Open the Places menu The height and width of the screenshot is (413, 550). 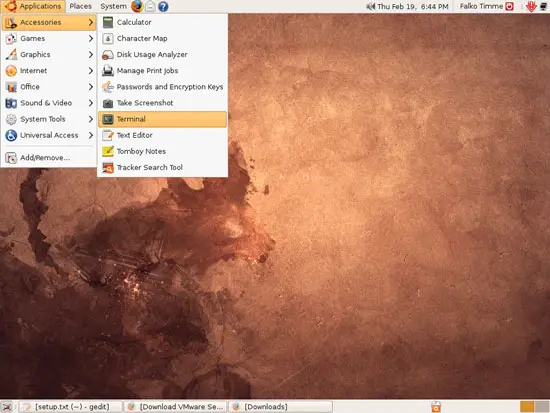click(80, 6)
